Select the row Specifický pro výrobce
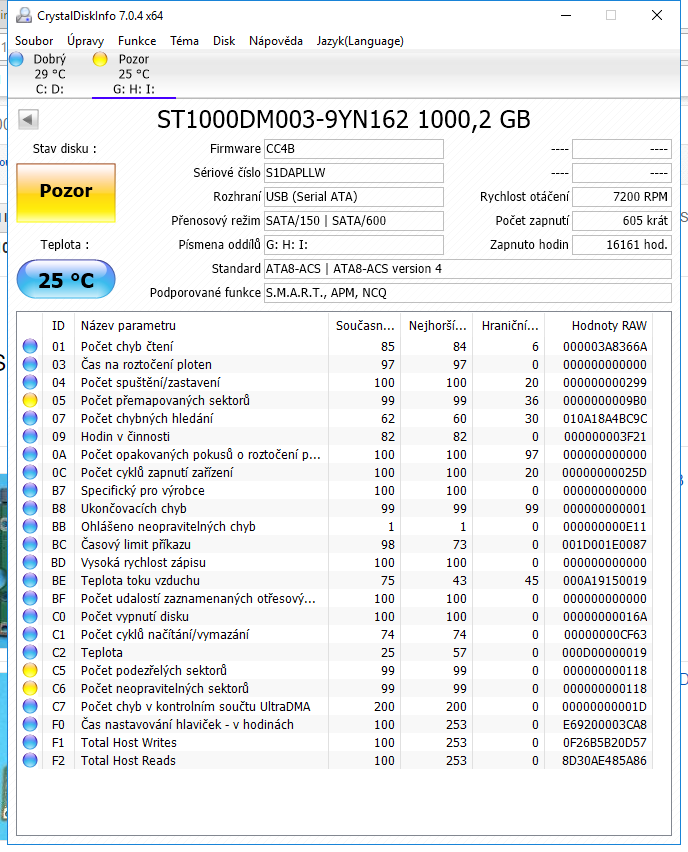688x852 pixels. click(x=335, y=490)
